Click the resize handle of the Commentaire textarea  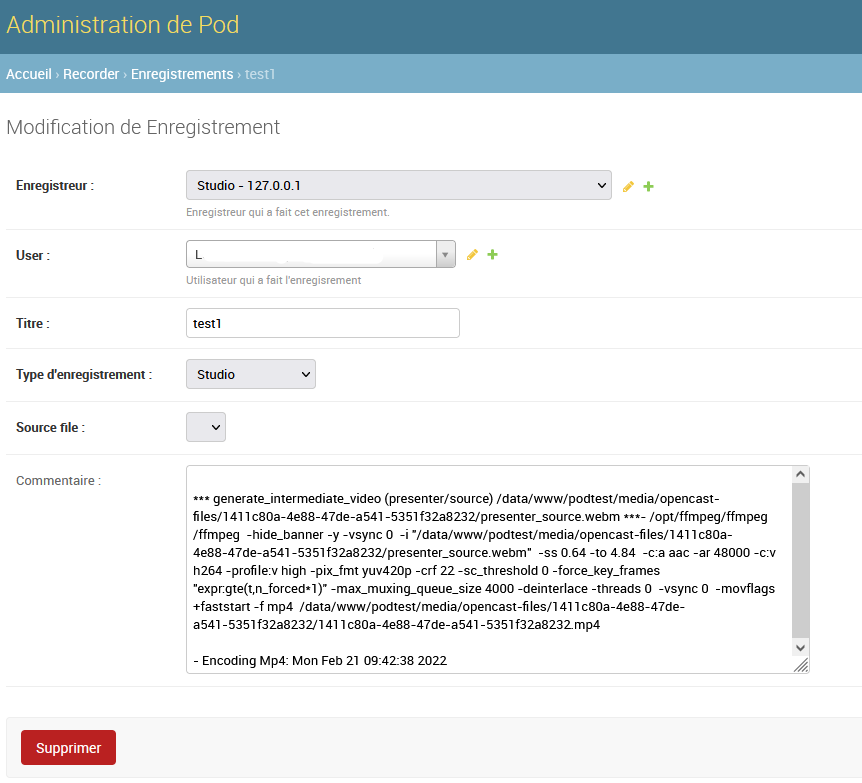[x=801, y=666]
